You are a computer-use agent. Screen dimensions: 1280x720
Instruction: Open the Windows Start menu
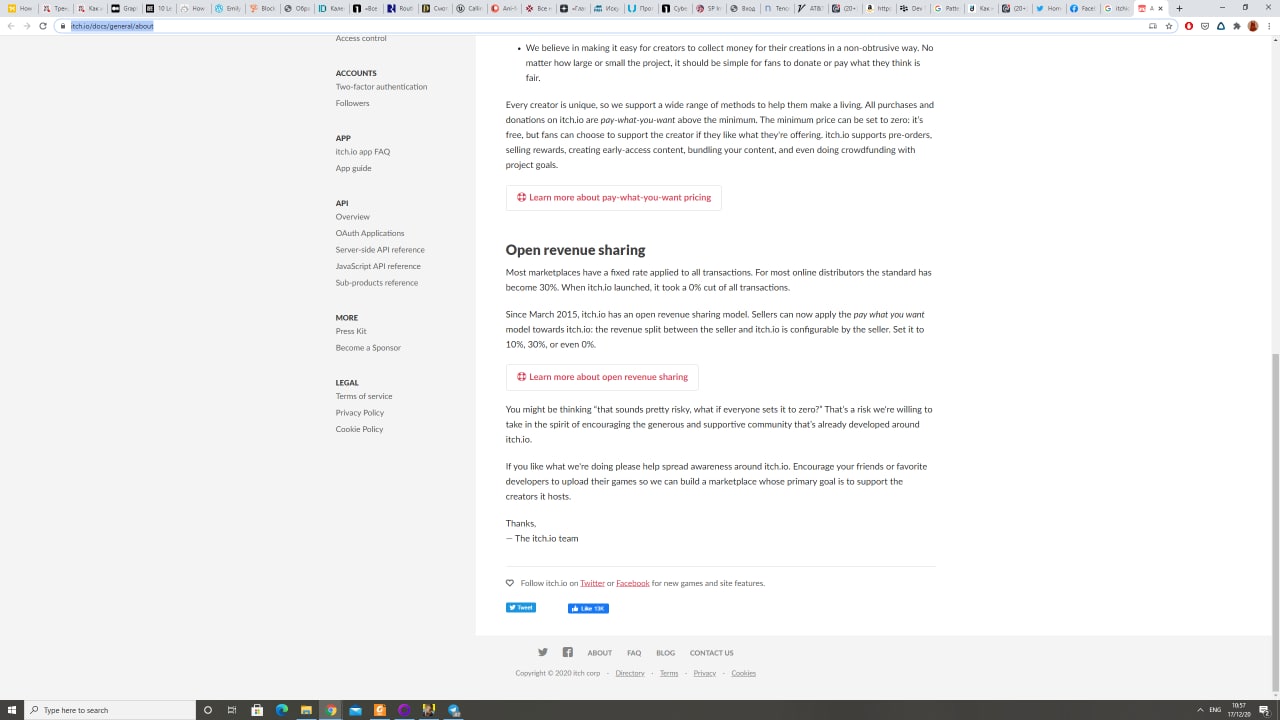(x=12, y=710)
